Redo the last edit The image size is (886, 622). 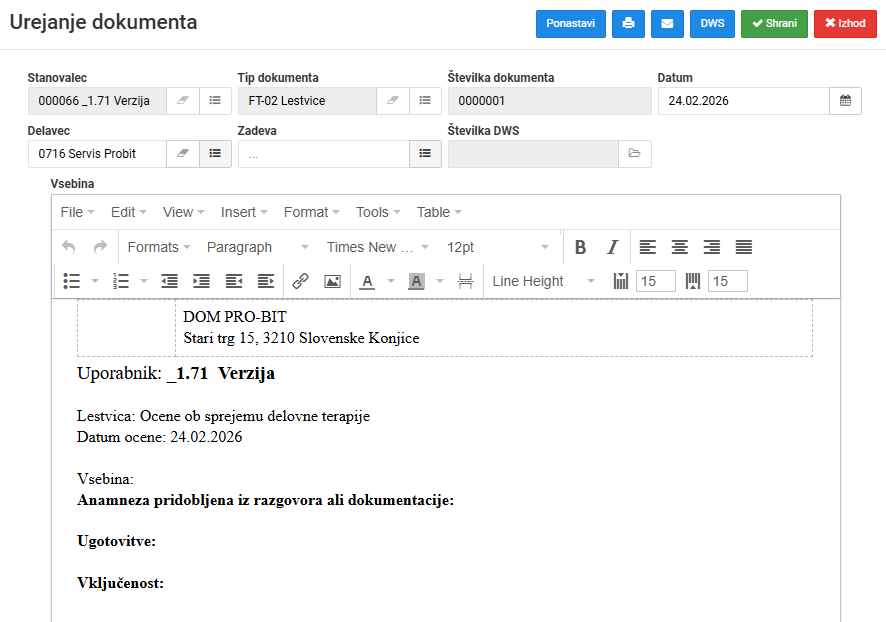pos(101,247)
